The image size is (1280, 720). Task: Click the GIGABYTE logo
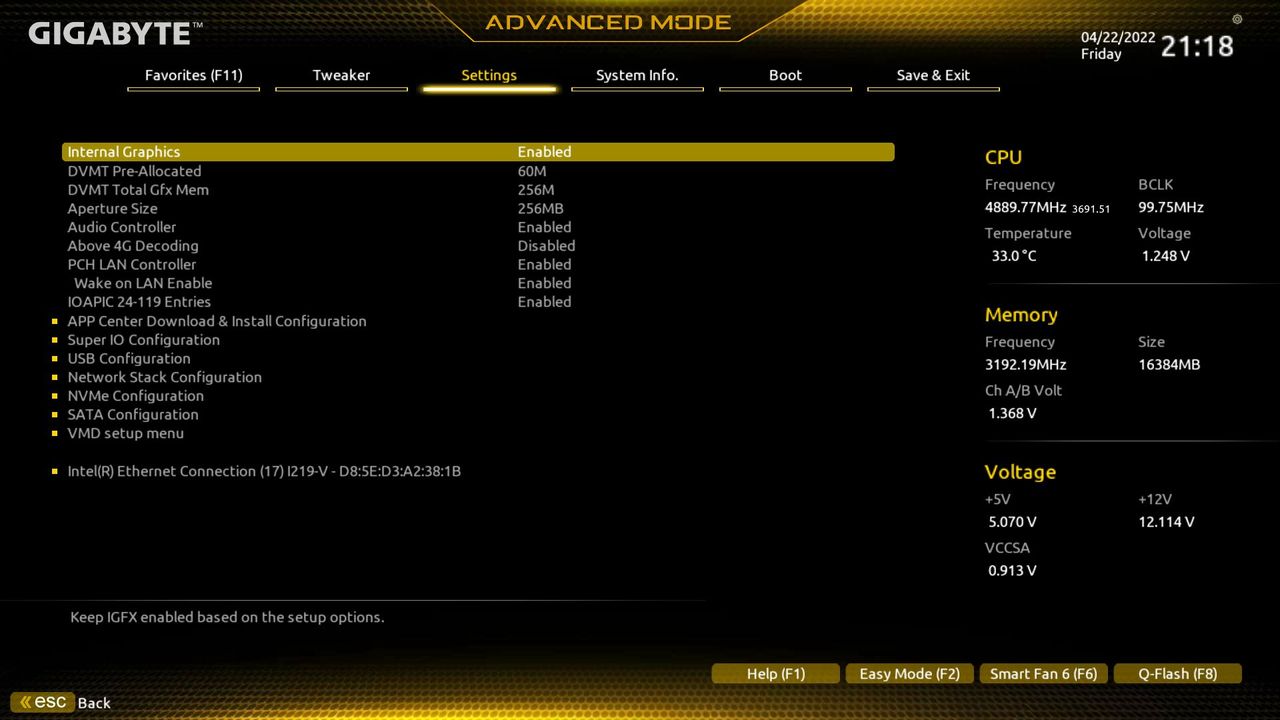(x=115, y=33)
